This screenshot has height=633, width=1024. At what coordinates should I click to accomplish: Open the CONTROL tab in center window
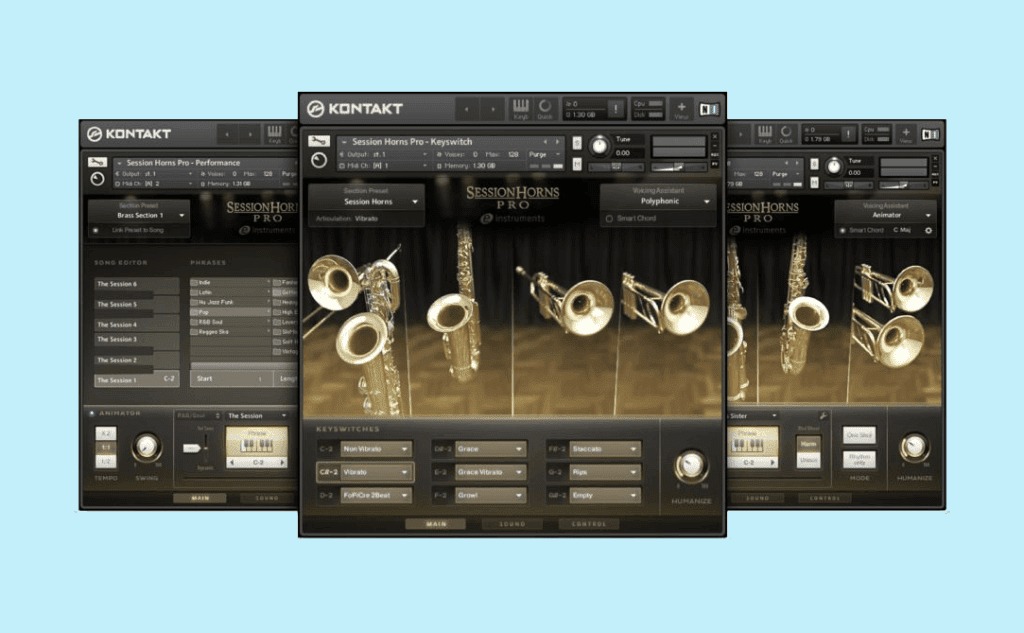[x=588, y=523]
